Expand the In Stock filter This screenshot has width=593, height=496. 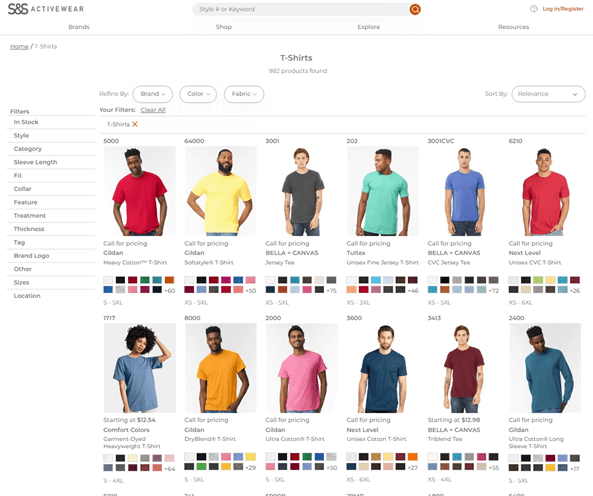coord(51,122)
